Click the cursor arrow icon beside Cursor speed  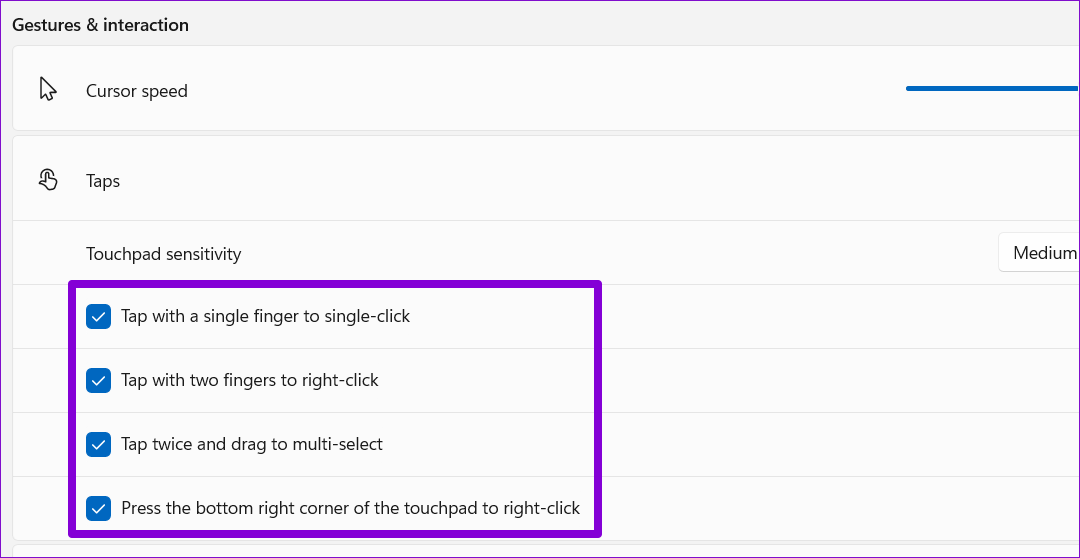point(48,90)
